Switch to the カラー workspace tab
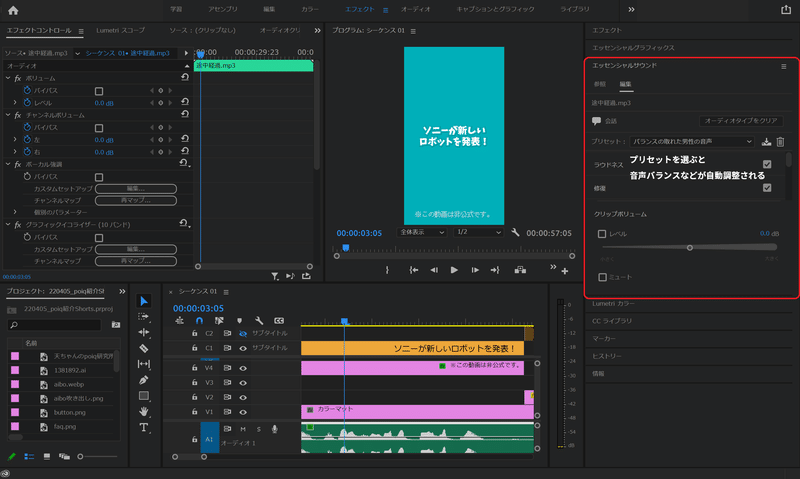 [x=311, y=9]
